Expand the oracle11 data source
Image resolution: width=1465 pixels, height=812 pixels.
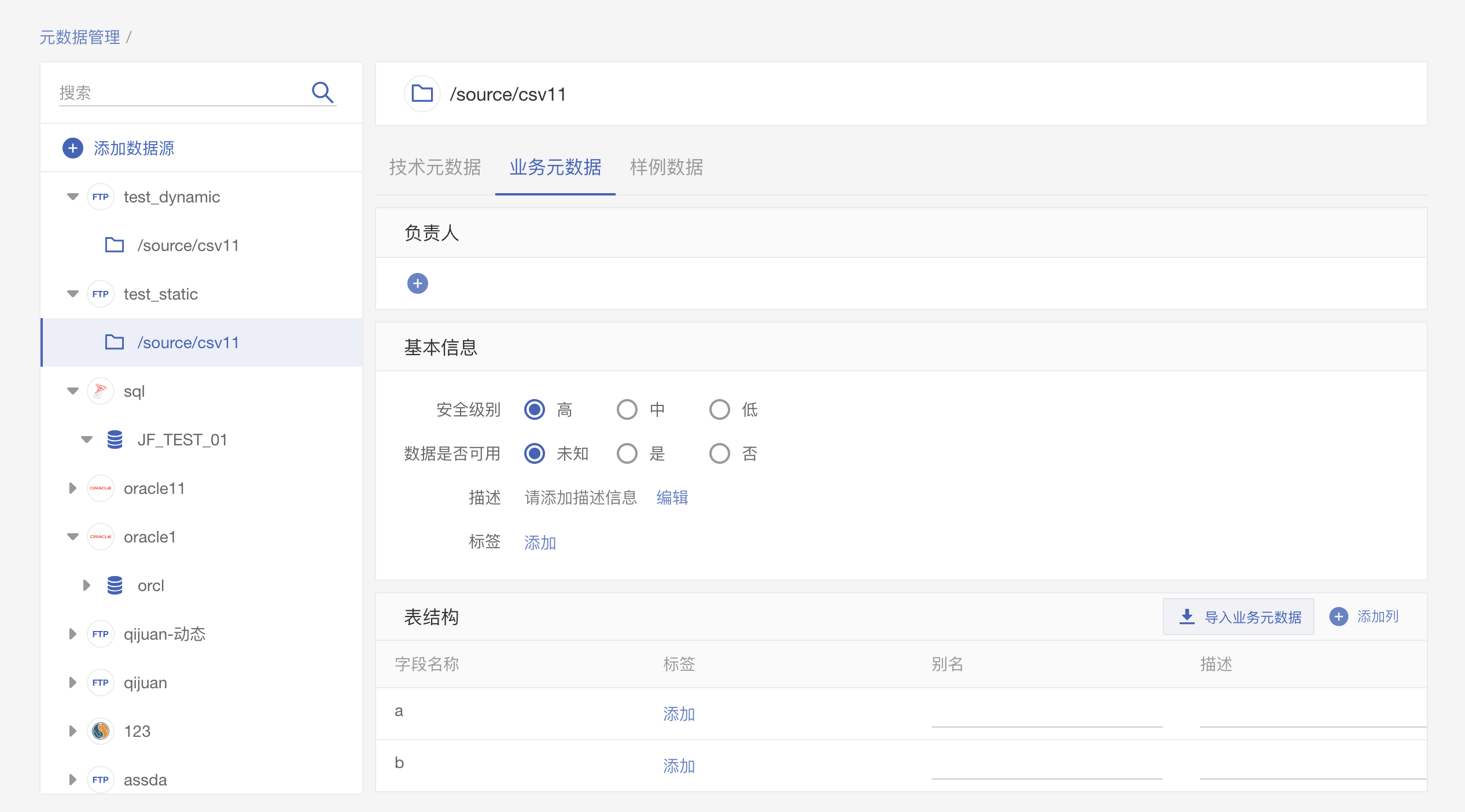point(73,488)
